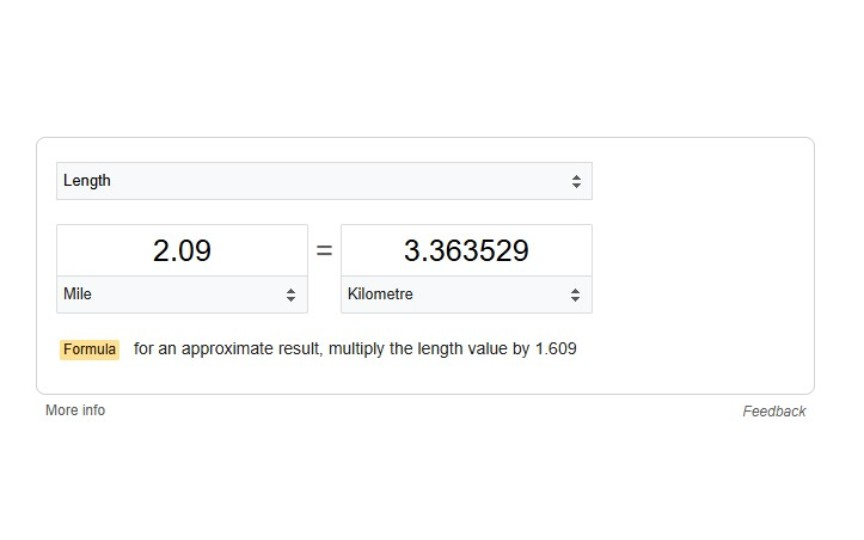Screen dimensions: 864x540
Task: Click the arrows icon beside Kilometre
Action: tap(575, 295)
